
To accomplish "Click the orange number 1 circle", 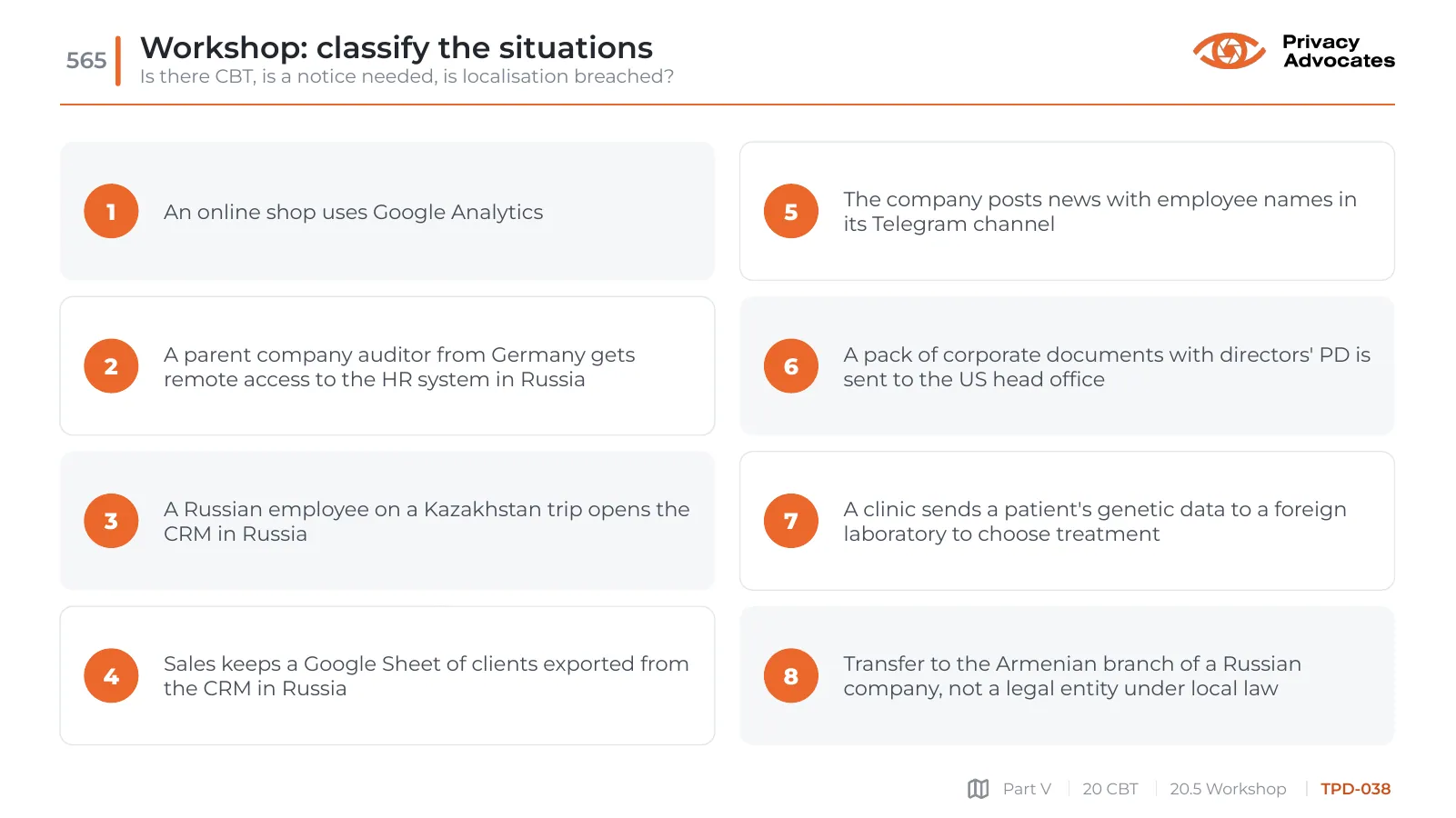I will (111, 211).
